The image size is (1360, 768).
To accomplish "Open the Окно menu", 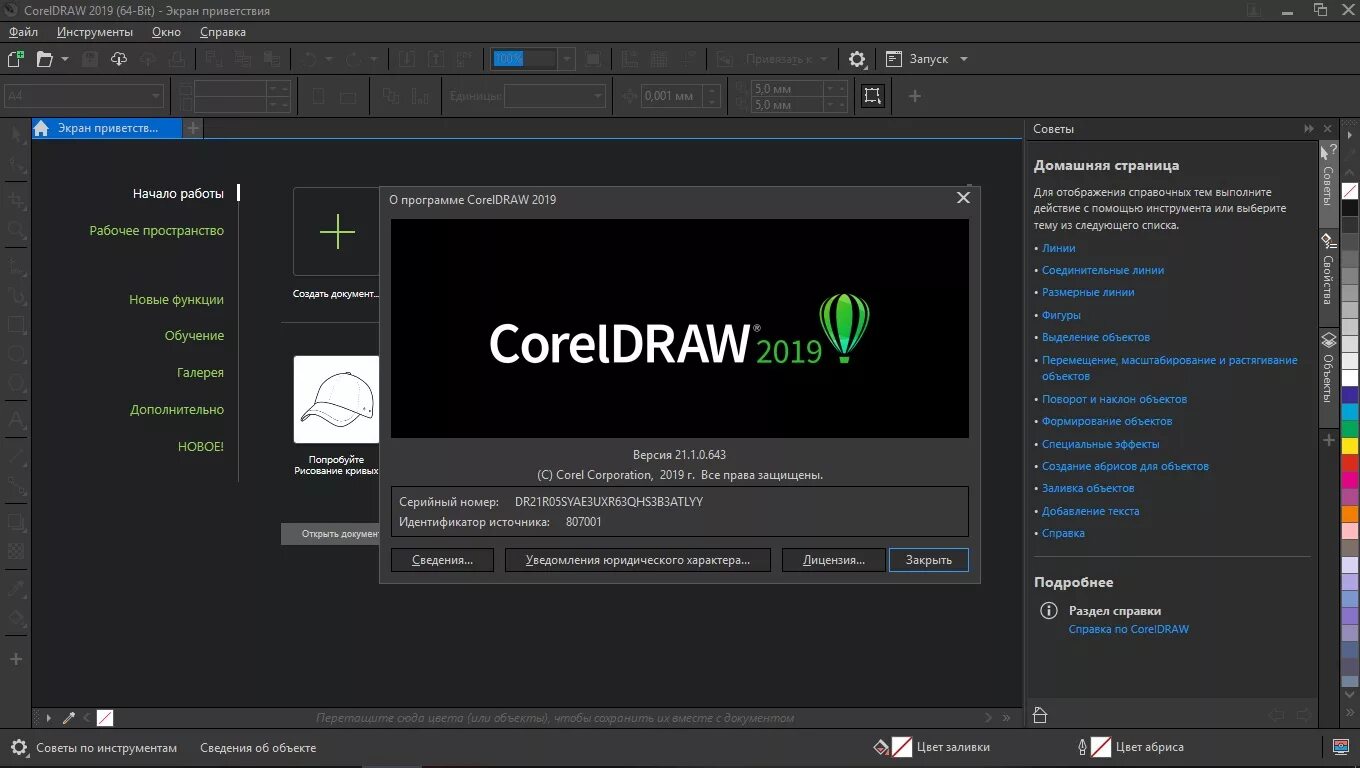I will (x=166, y=31).
